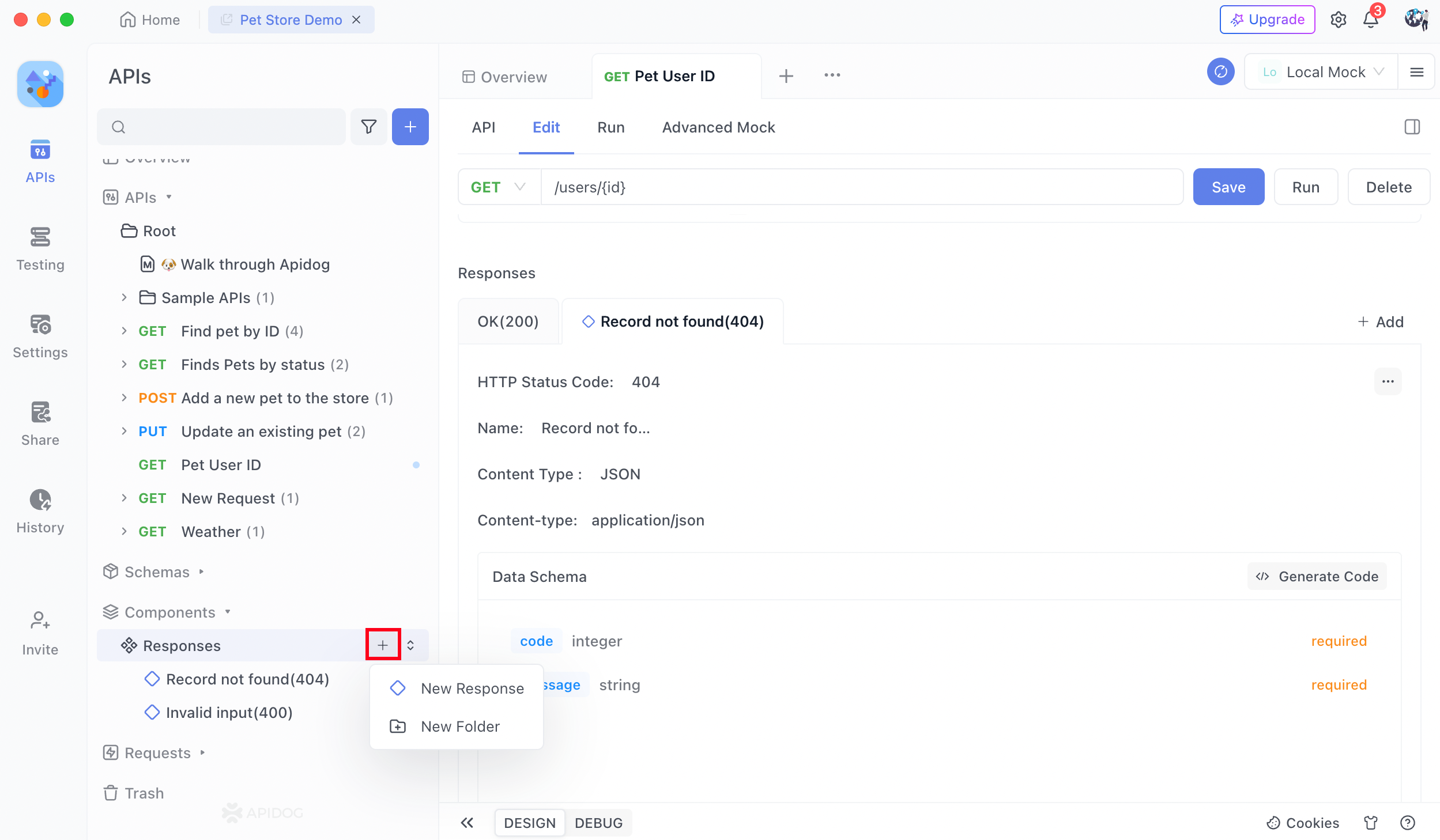The width and height of the screenshot is (1440, 840).
Task: Select New Response from popup menu
Action: click(472, 688)
